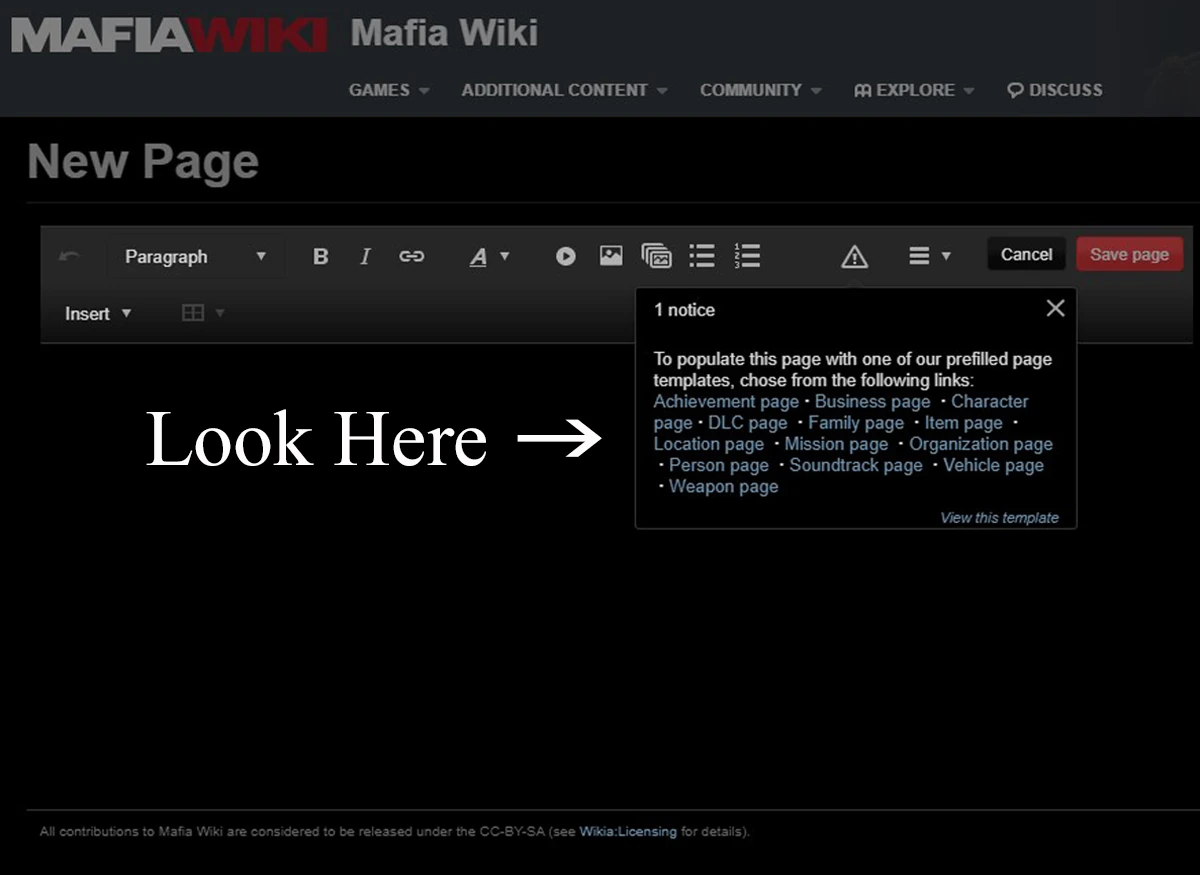The image size is (1200, 875).
Task: Insert a gallery with the stacked images icon
Action: click(657, 256)
